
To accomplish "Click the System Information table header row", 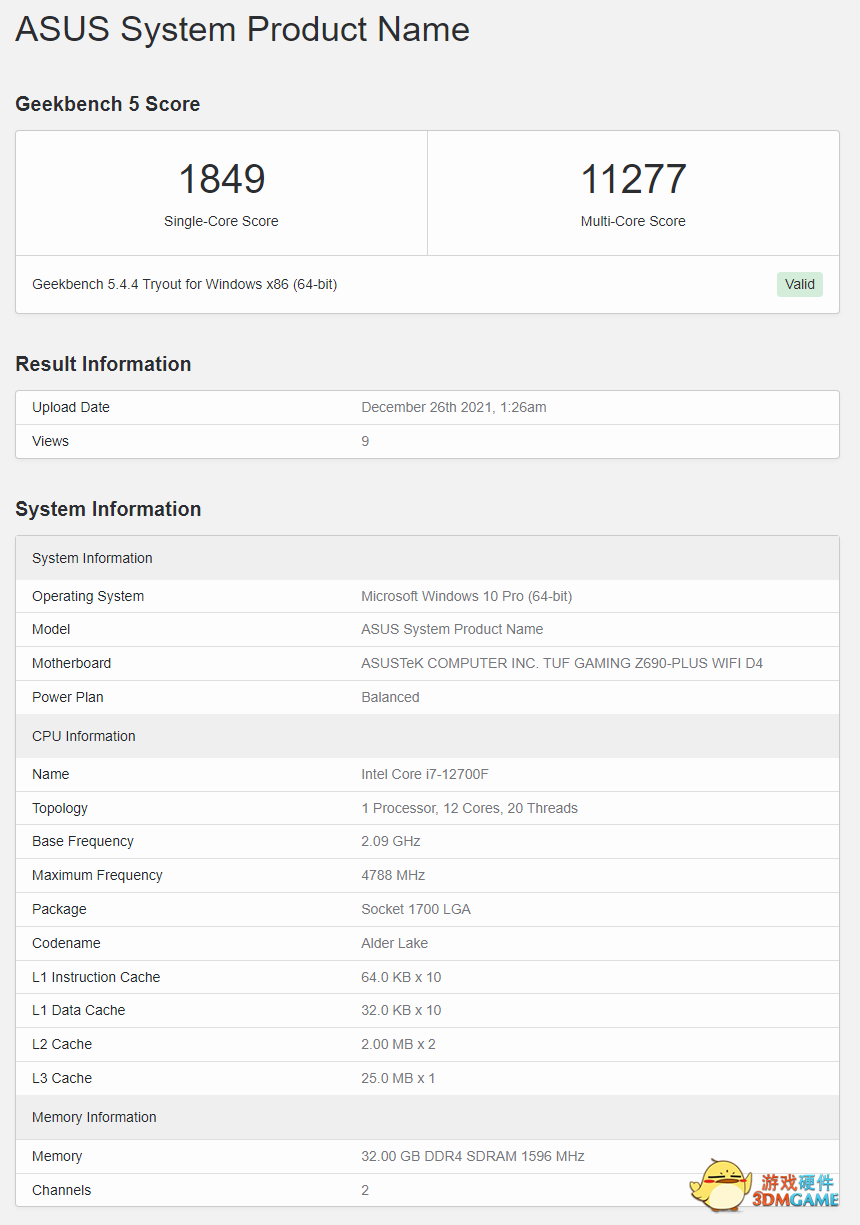I will [x=427, y=558].
